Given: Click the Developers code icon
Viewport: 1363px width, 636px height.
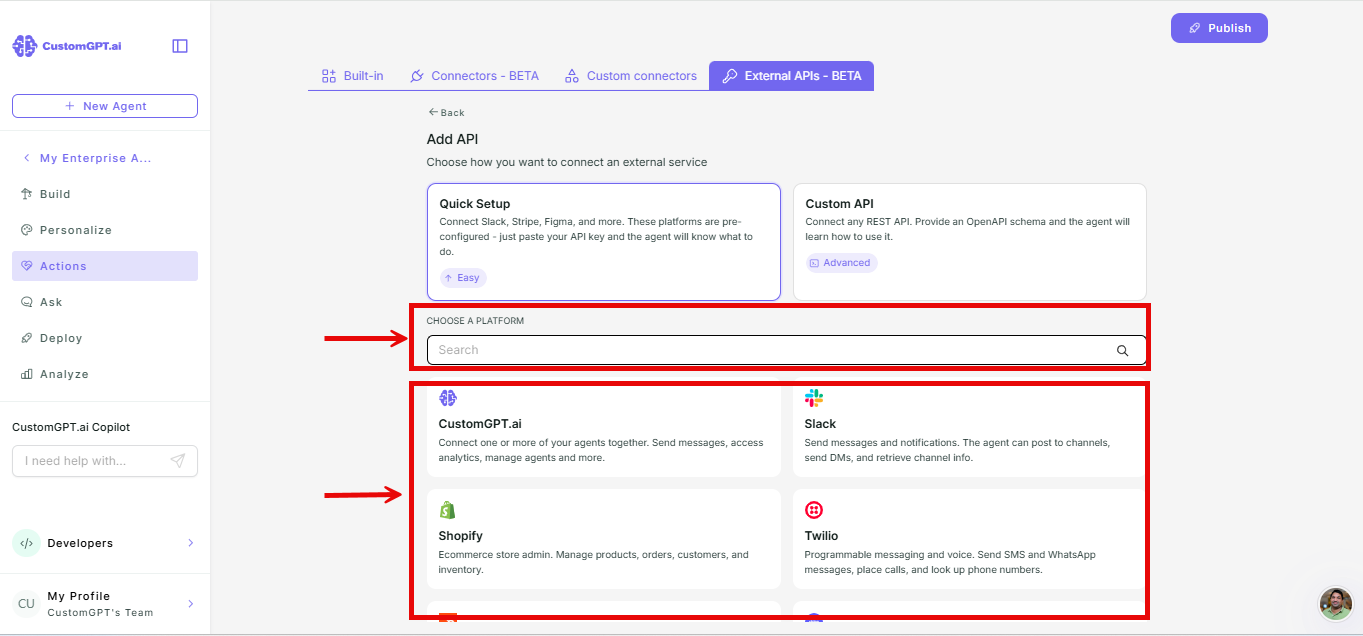Looking at the screenshot, I should [26, 543].
